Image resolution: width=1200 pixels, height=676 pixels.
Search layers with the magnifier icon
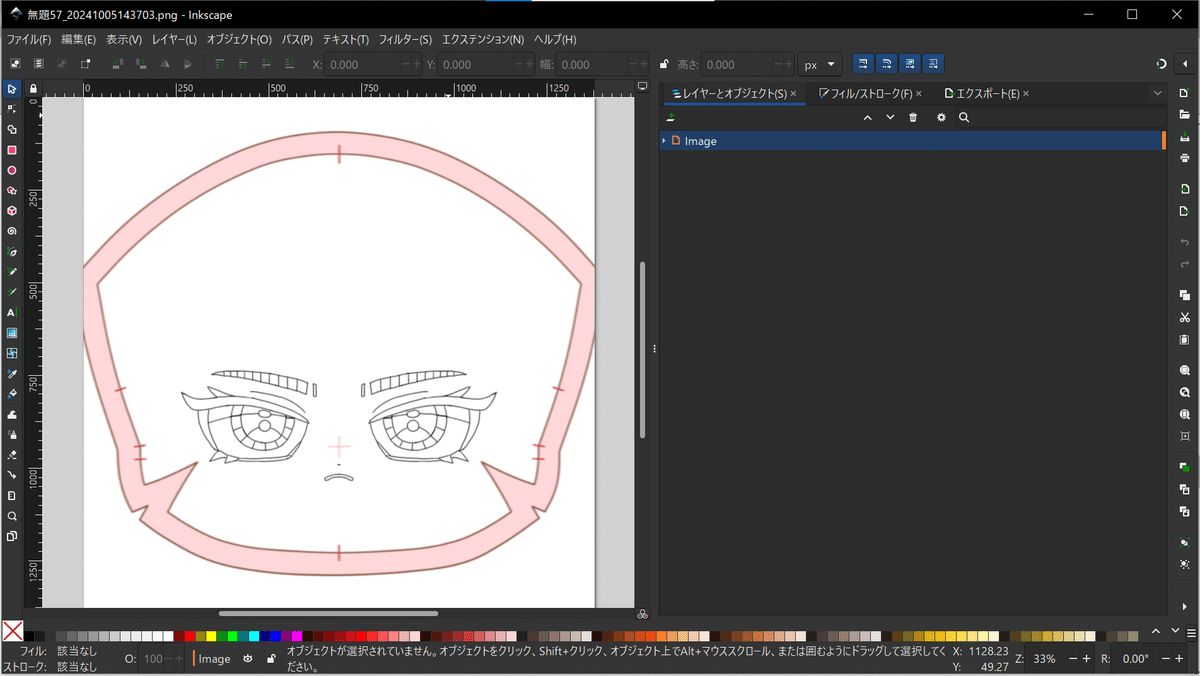coord(964,117)
